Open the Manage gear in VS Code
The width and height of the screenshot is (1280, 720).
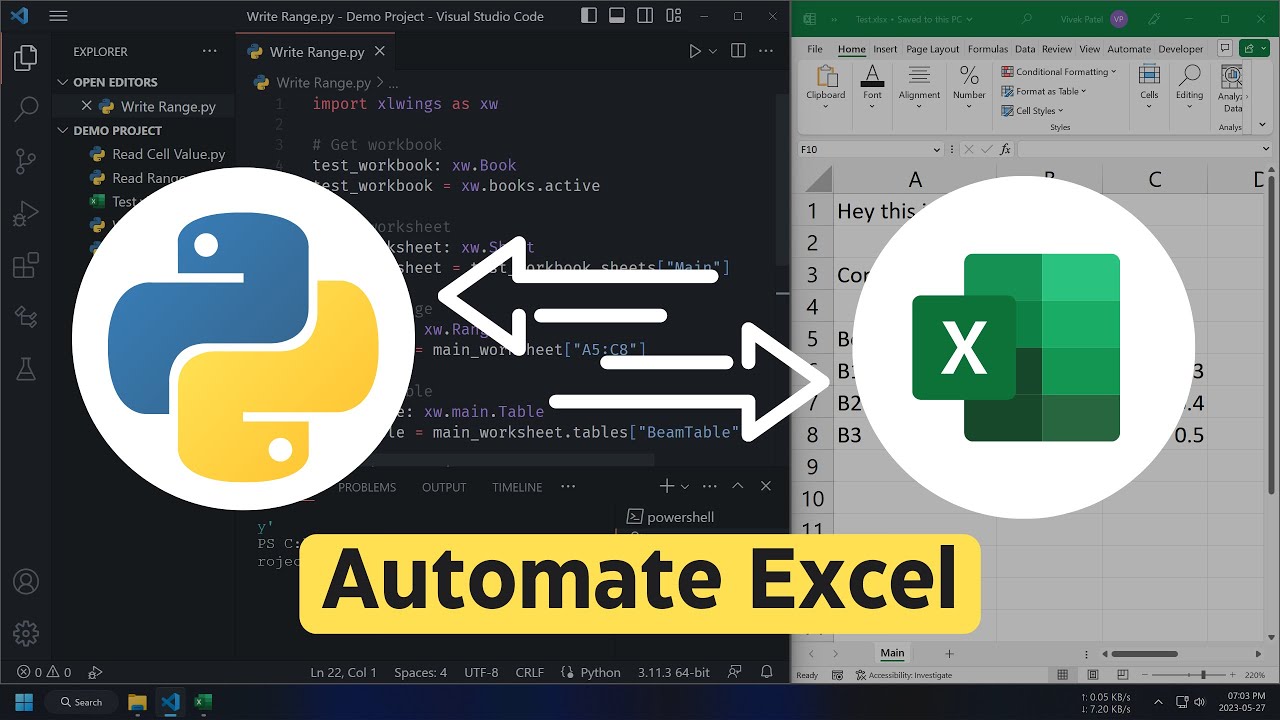[x=26, y=634]
